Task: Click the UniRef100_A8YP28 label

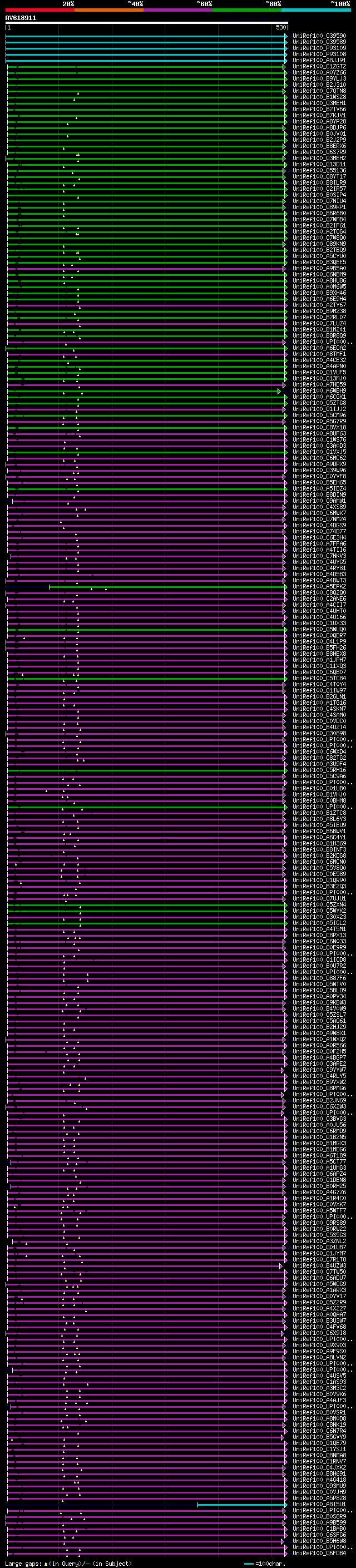Action: coord(319,121)
